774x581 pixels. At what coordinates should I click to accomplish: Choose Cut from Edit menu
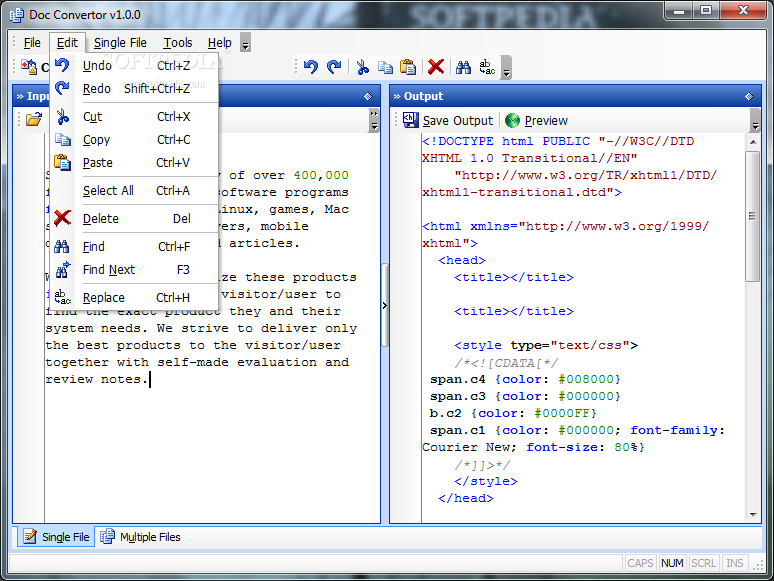(x=134, y=117)
